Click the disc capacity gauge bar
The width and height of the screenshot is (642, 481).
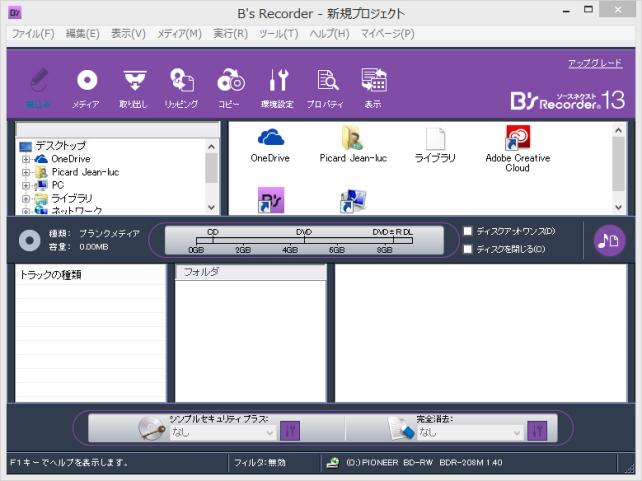pos(304,240)
